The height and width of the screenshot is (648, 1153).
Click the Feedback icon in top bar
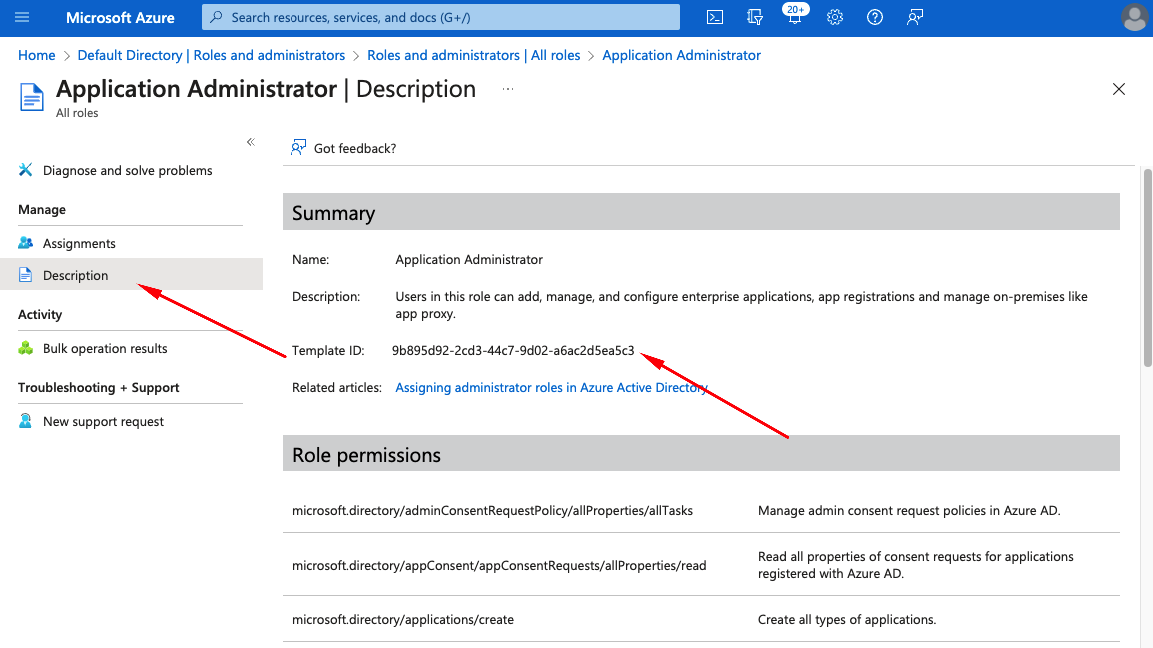tap(915, 17)
